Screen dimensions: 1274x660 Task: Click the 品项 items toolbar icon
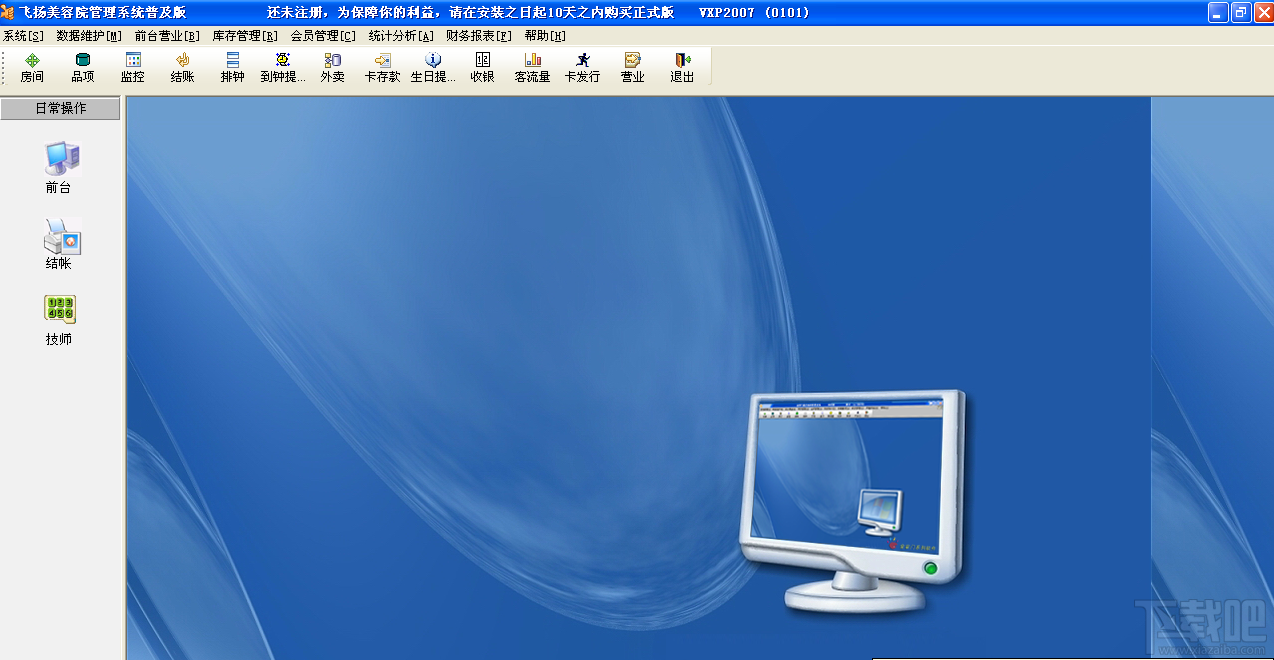[82, 67]
